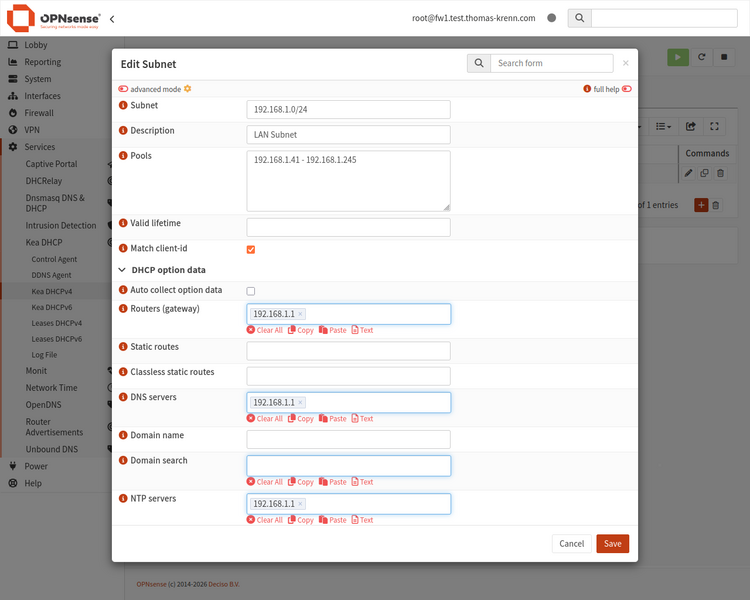Click Clear All under NTP servers
750x600 pixels.
265,520
